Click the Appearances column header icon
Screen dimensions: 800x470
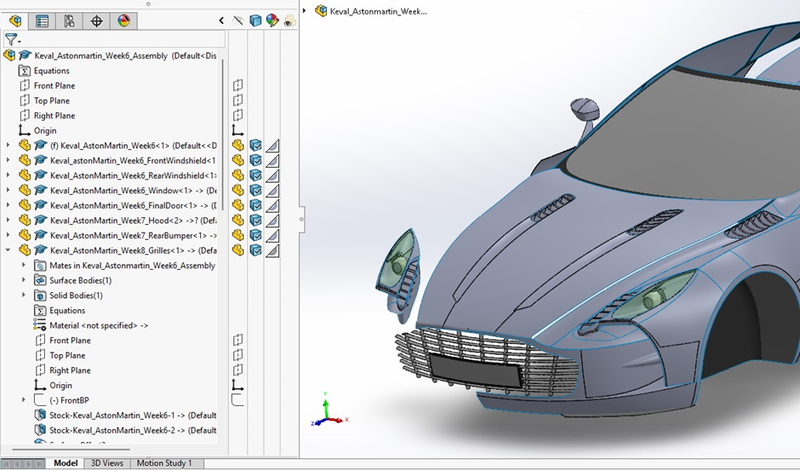(272, 20)
